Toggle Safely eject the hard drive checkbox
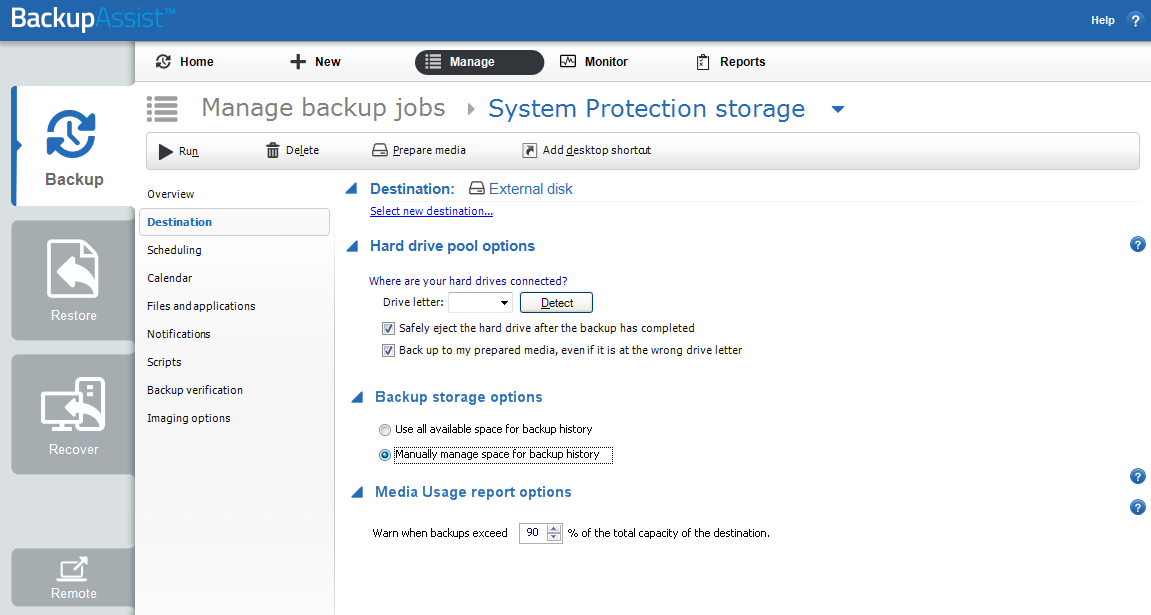Image resolution: width=1151 pixels, height=615 pixels. tap(388, 329)
